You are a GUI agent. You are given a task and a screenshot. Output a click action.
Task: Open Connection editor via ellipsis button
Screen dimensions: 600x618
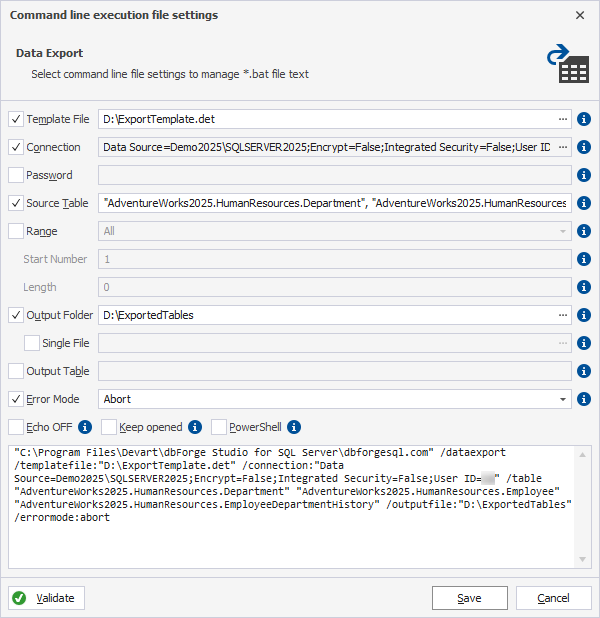pos(563,147)
